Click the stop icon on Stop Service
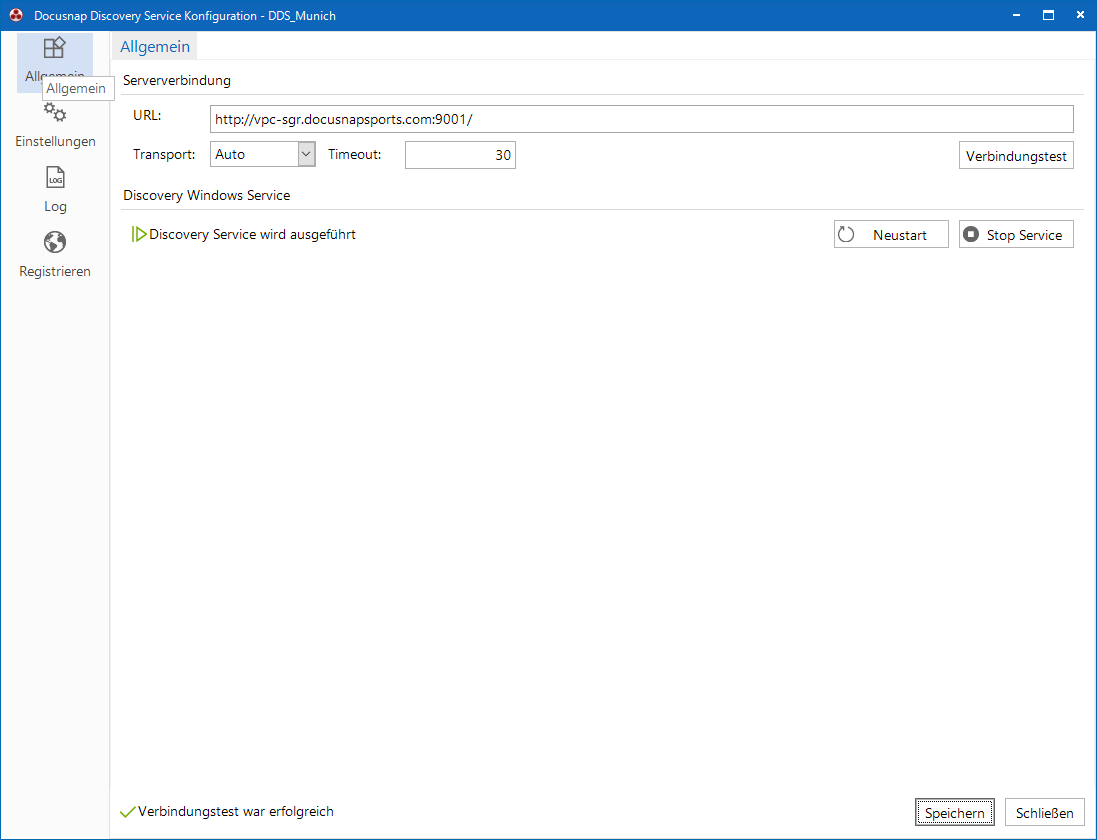The height and width of the screenshot is (840, 1097). point(970,234)
